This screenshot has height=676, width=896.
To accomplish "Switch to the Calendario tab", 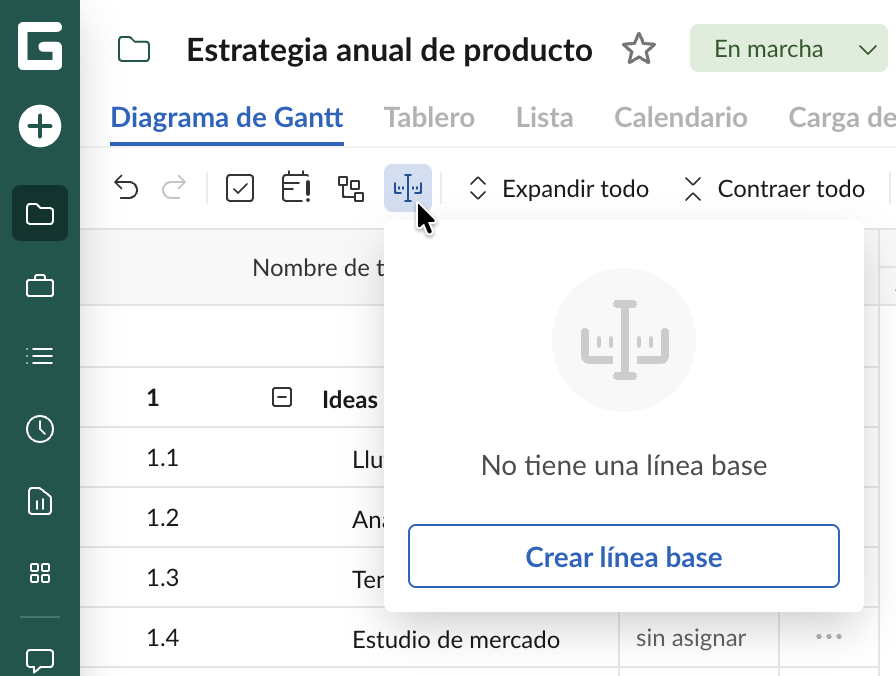I will point(681,118).
